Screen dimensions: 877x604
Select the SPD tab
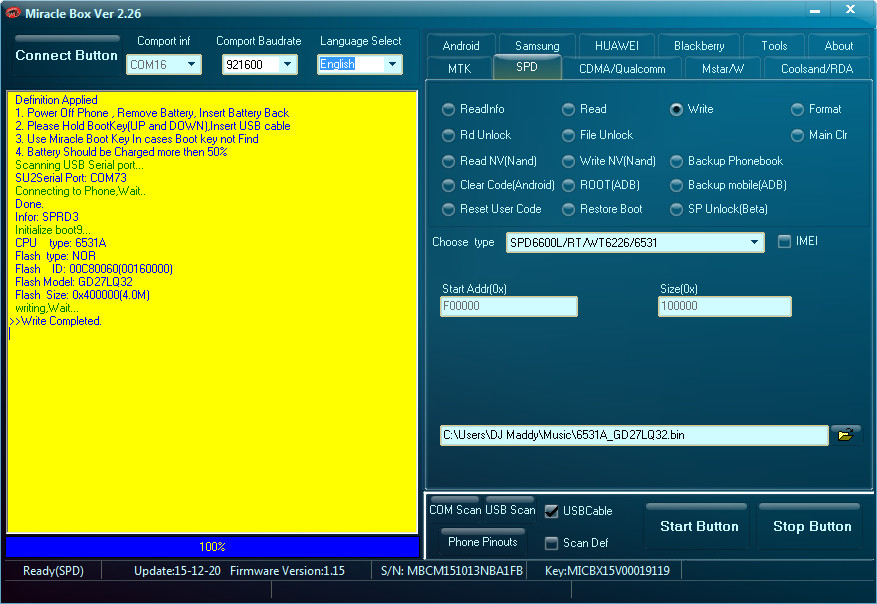click(527, 67)
